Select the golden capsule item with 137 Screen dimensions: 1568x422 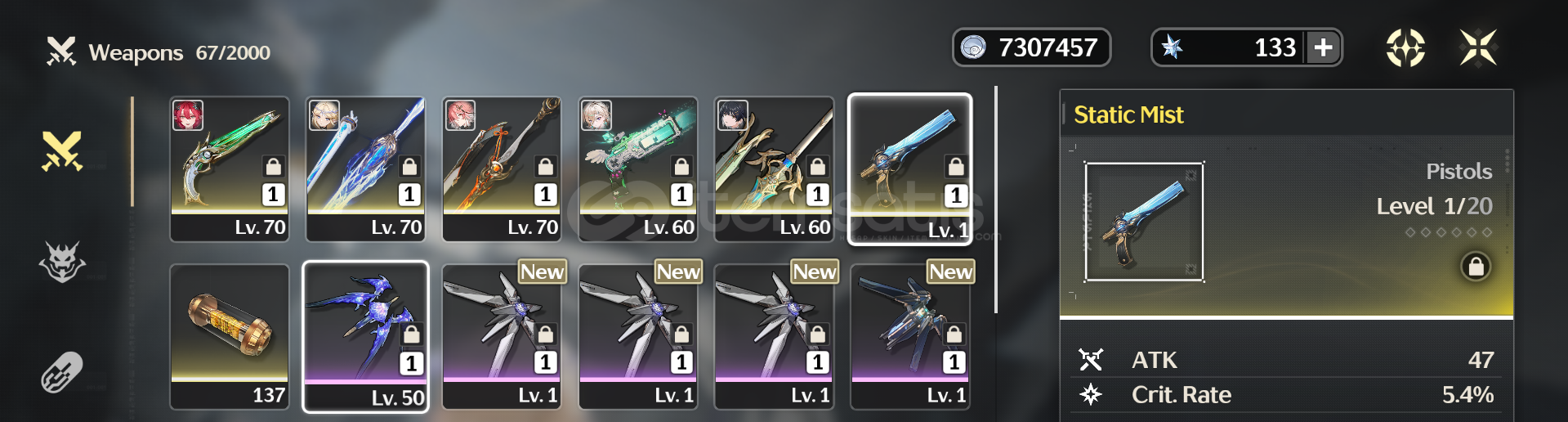(230, 336)
